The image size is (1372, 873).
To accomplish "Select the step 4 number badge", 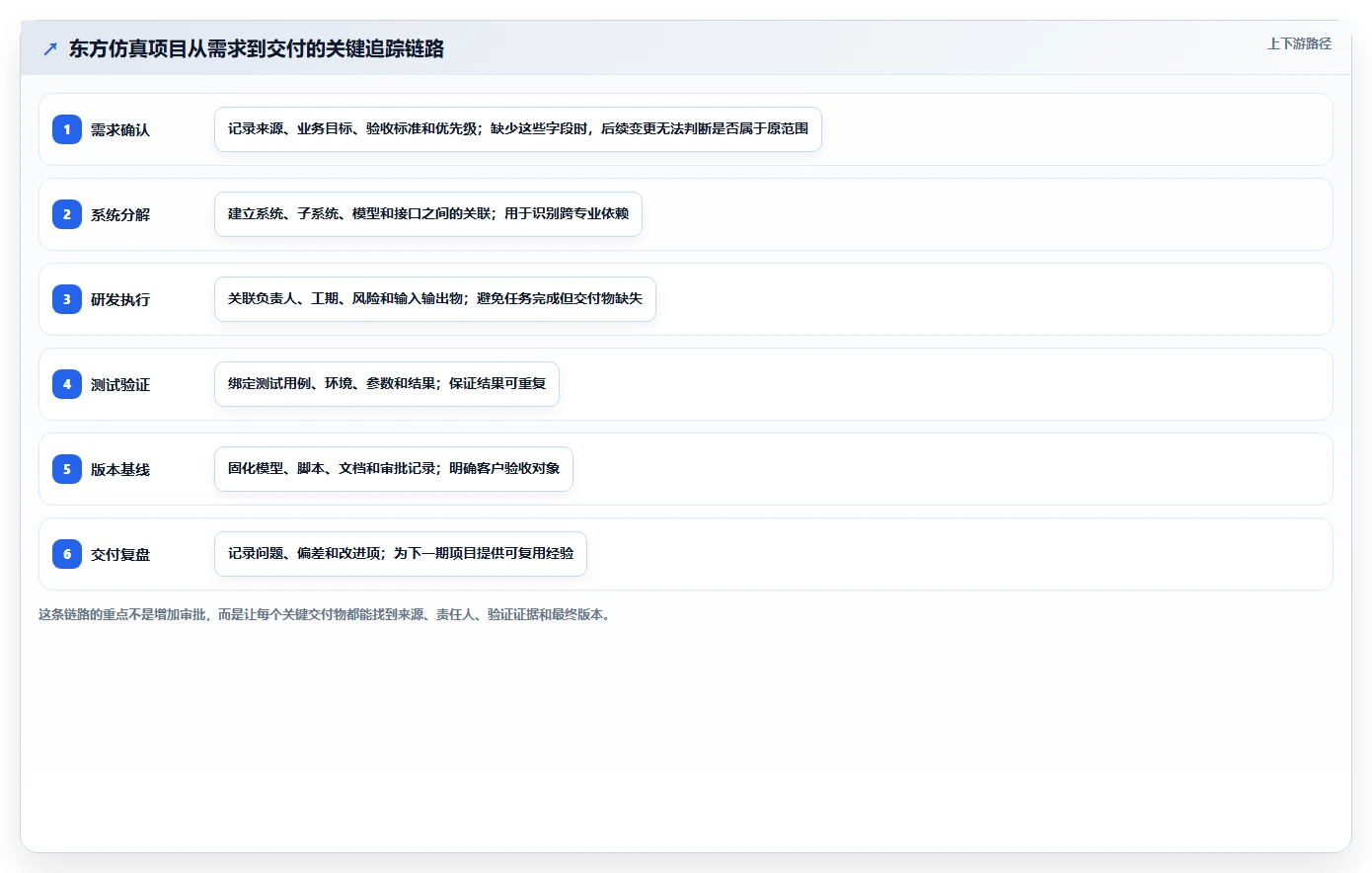I will pos(67,384).
